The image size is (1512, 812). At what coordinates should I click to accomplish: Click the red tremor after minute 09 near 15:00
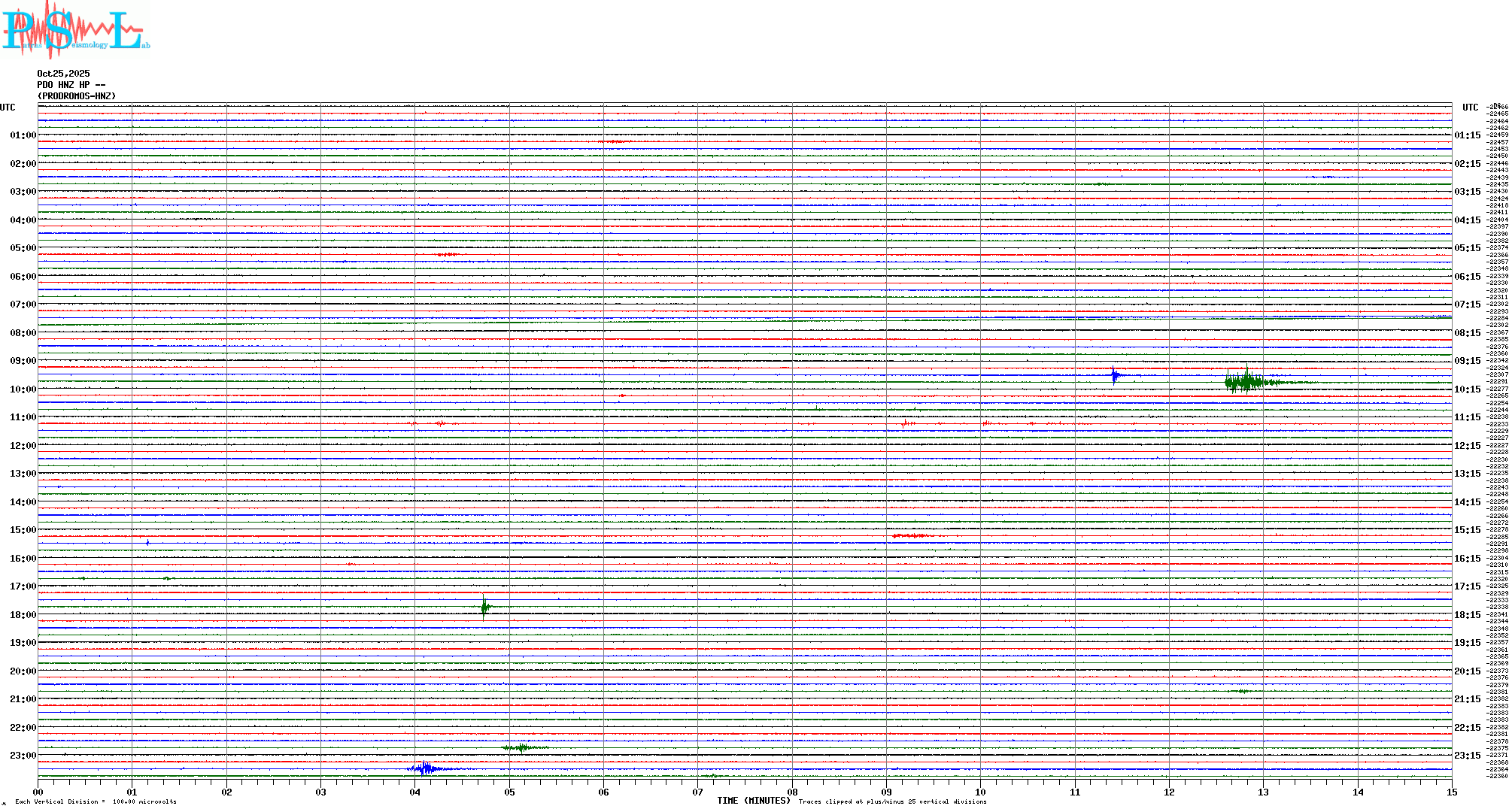coord(909,536)
